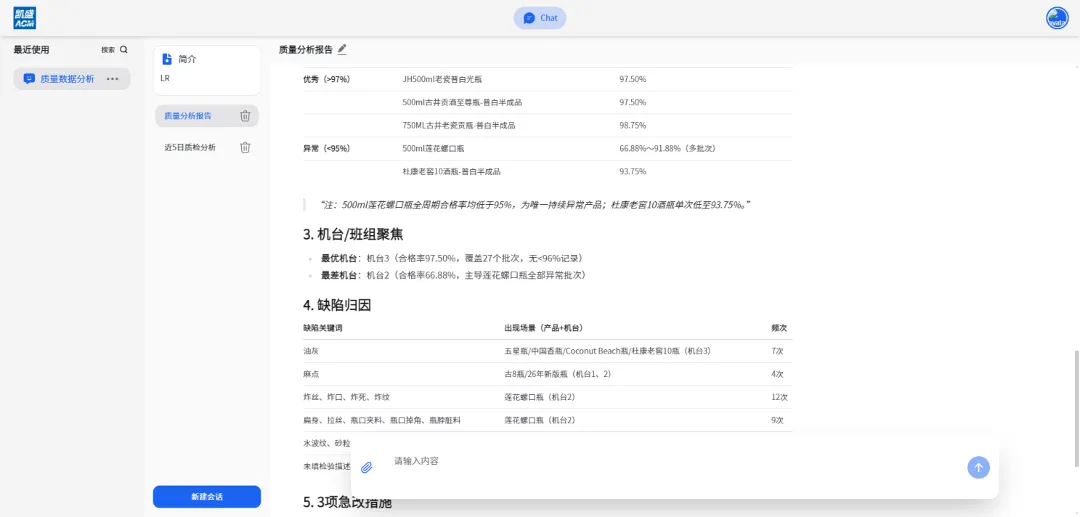Click the 4. 缺陷归因 heading
Viewport: 1080px width, 517px height.
[338, 305]
